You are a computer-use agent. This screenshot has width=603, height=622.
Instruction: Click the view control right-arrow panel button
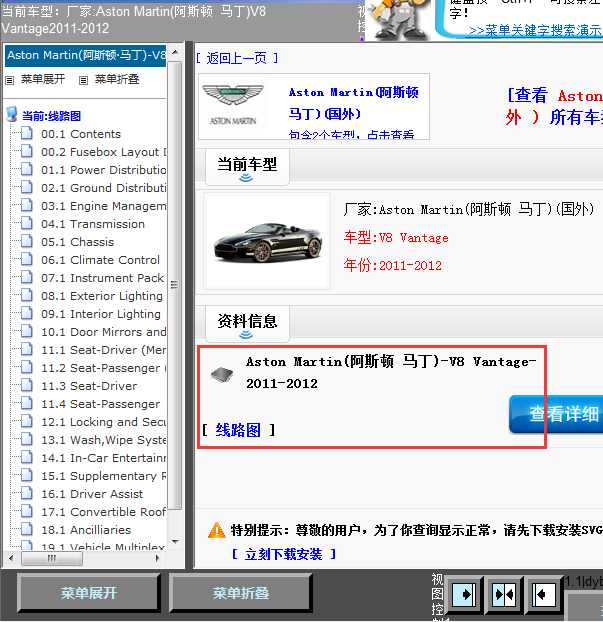[x=464, y=594]
